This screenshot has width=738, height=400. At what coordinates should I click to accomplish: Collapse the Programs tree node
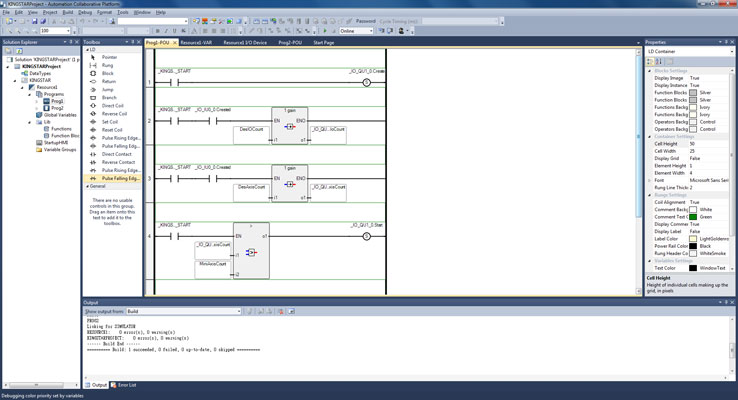click(x=30, y=94)
